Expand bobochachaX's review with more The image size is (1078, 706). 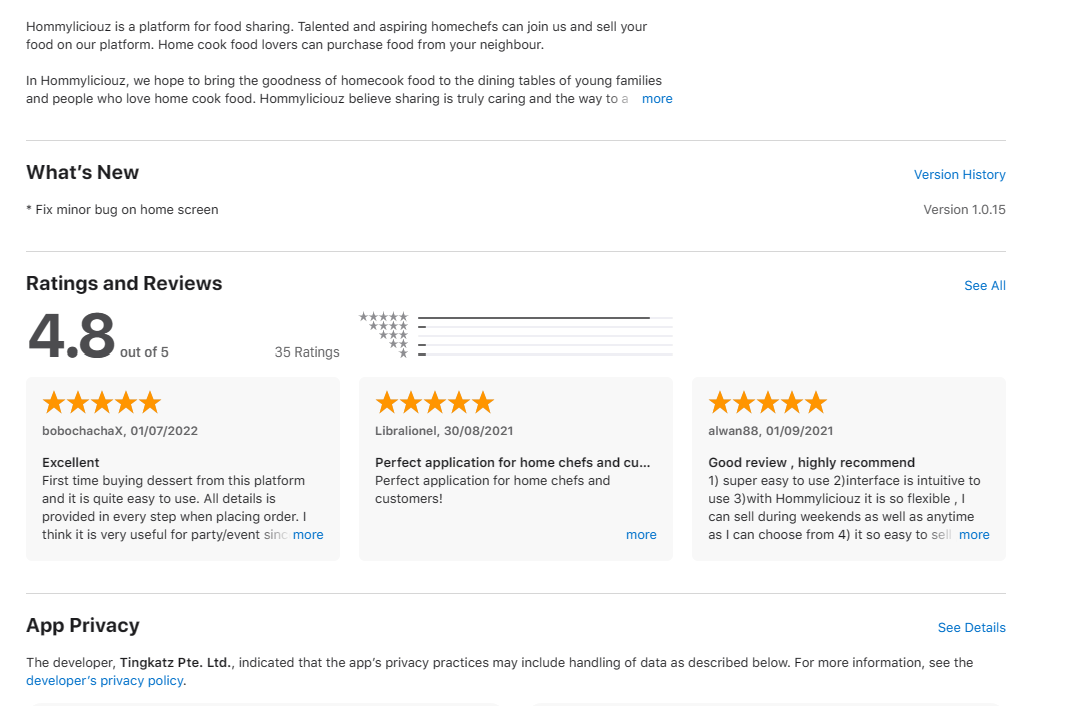point(308,535)
